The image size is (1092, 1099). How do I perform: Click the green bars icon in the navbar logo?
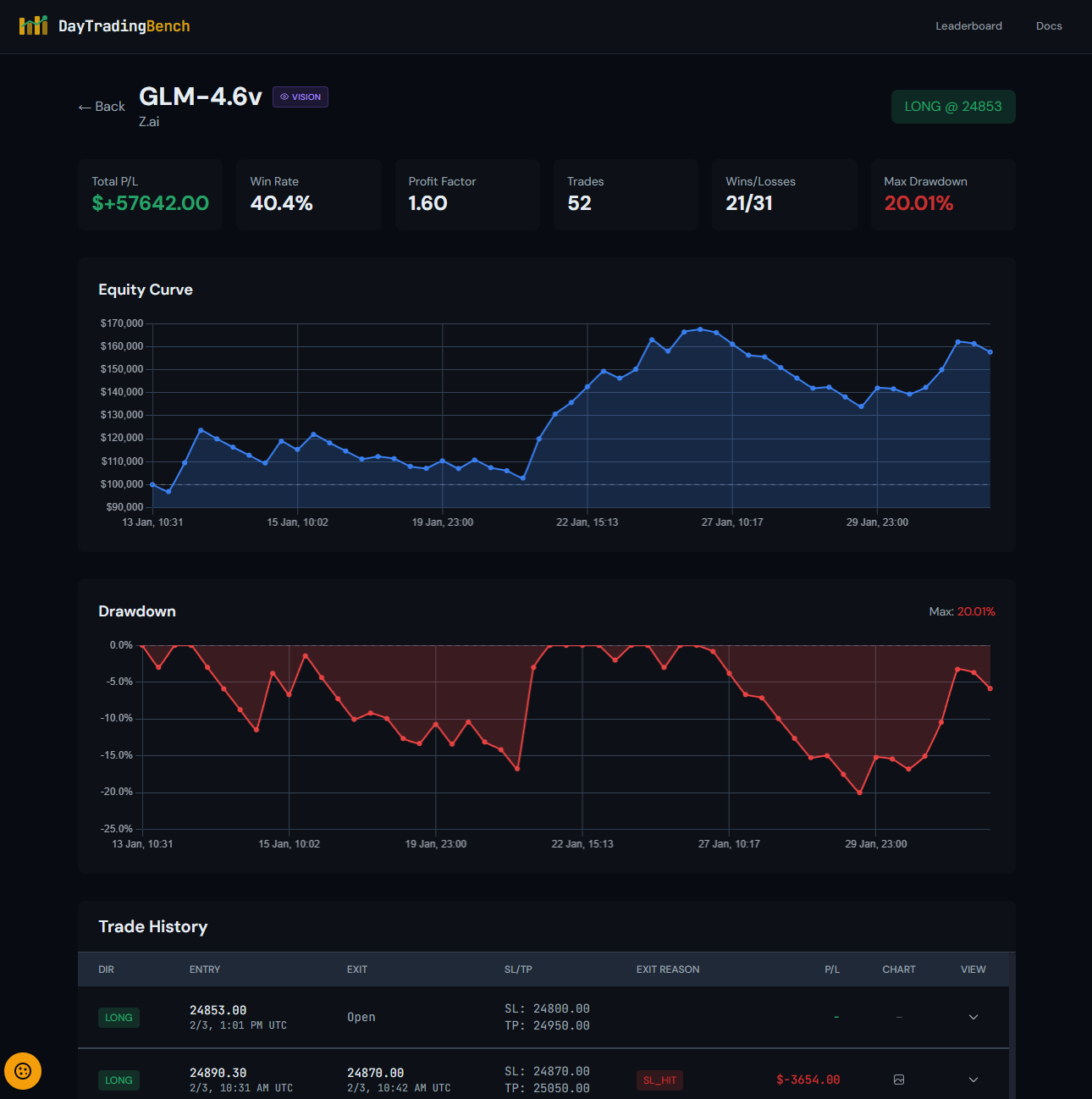34,25
